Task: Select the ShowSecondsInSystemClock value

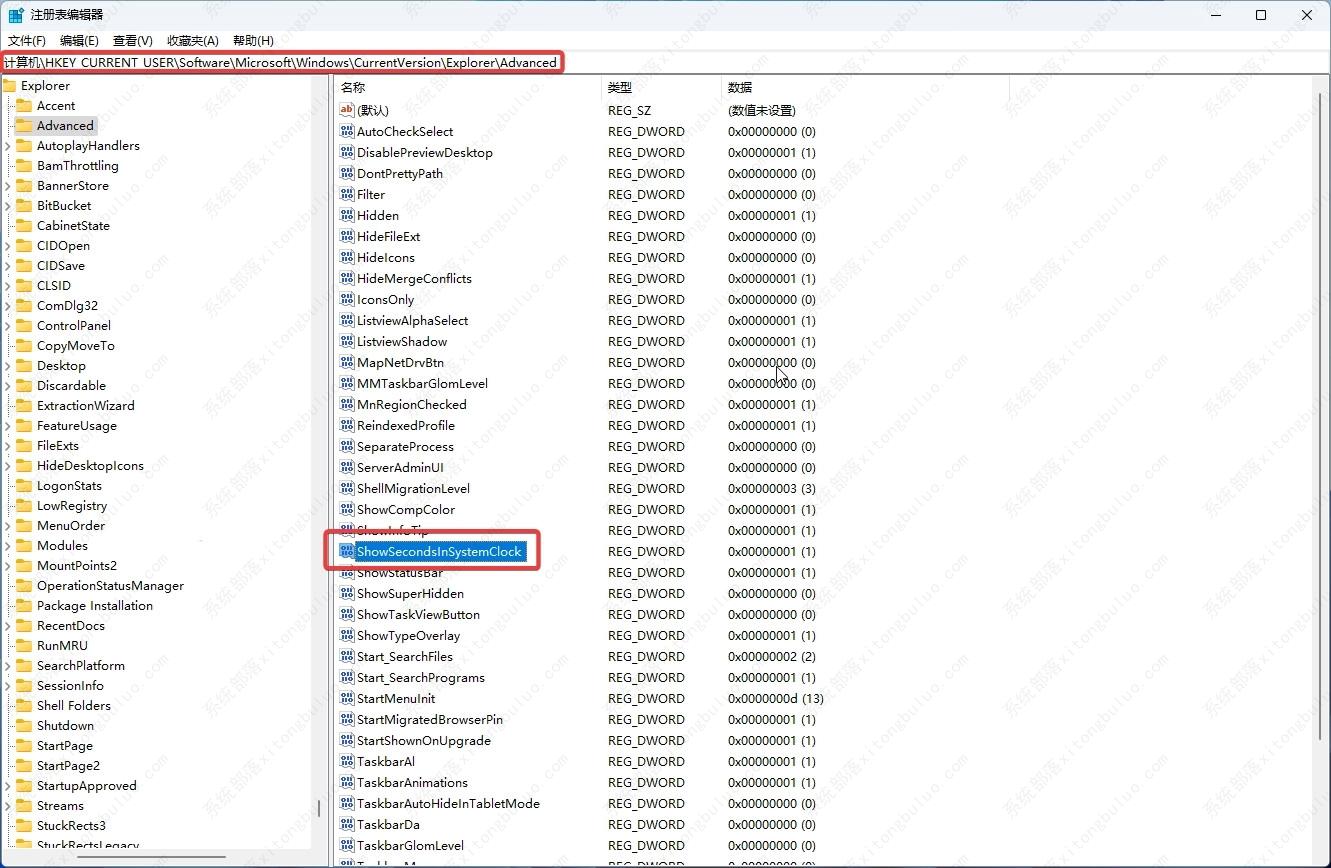Action: (x=439, y=551)
